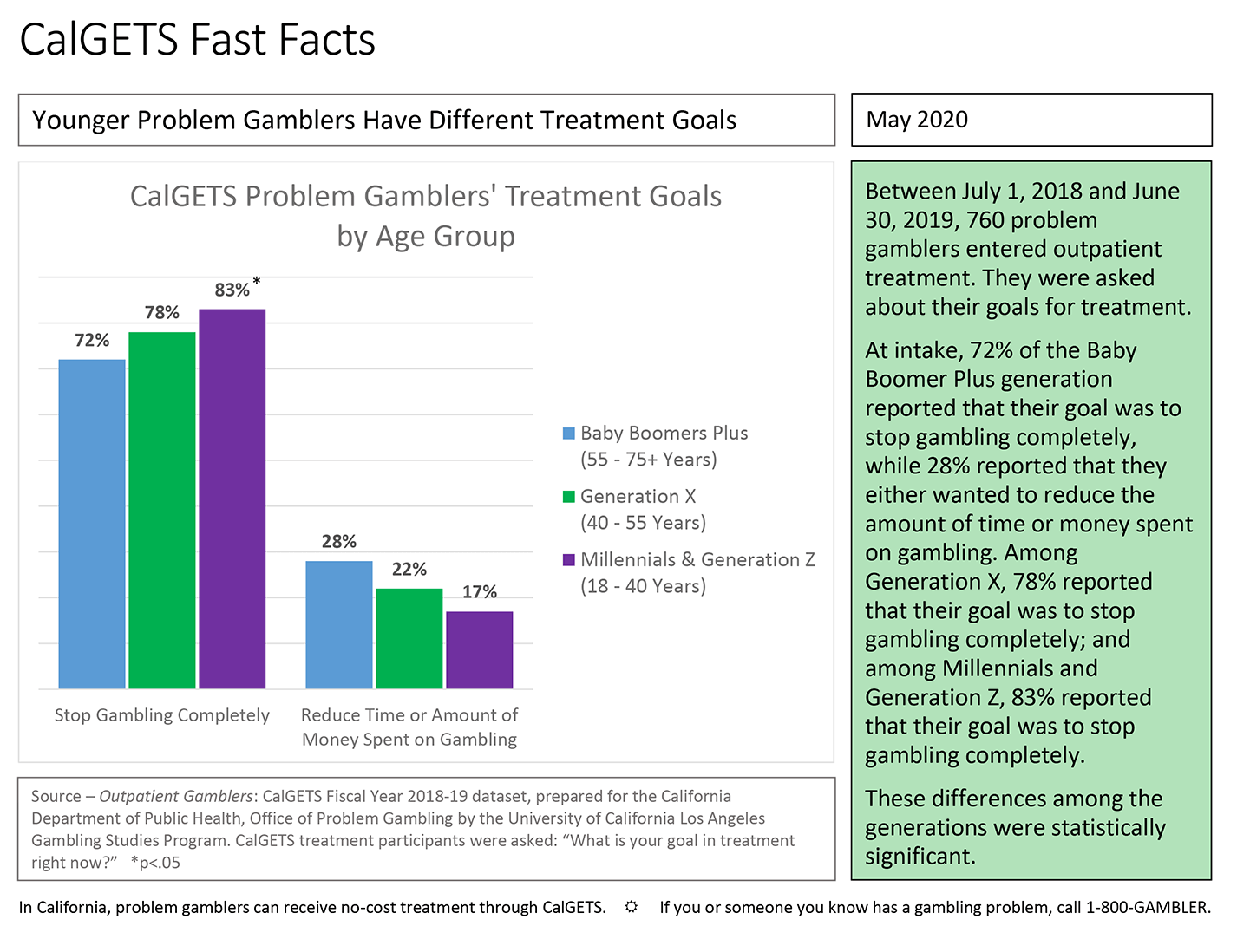This screenshot has height=952, width=1237.
Task: Click the sun symbol in the footer line
Action: pos(632,907)
